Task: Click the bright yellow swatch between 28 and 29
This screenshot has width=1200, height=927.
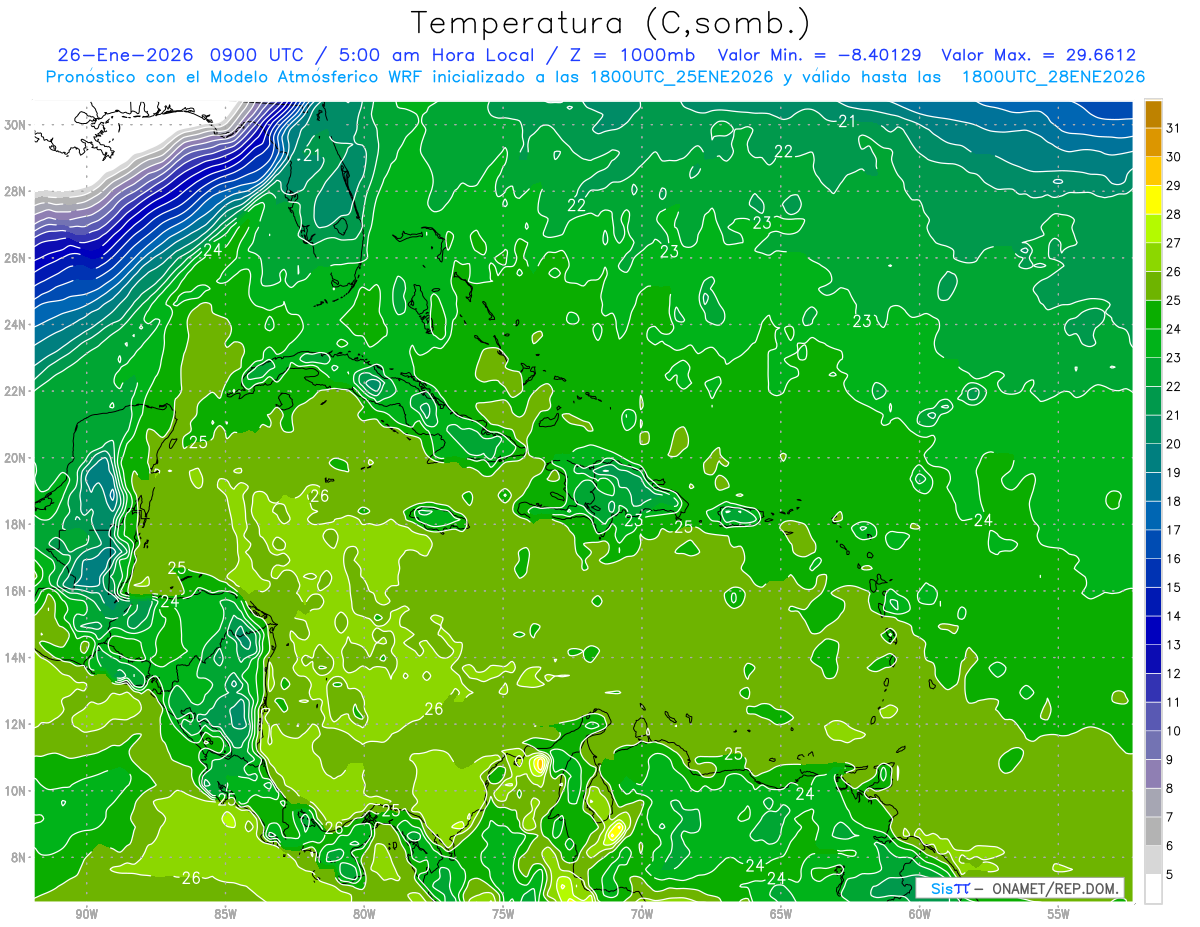Action: coord(1153,199)
